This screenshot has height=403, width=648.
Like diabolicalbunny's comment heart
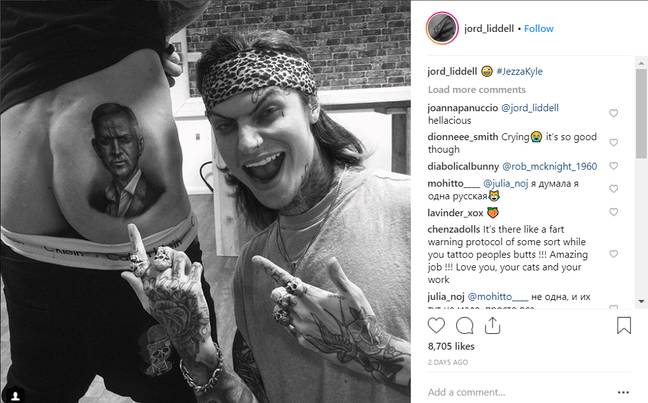[614, 166]
